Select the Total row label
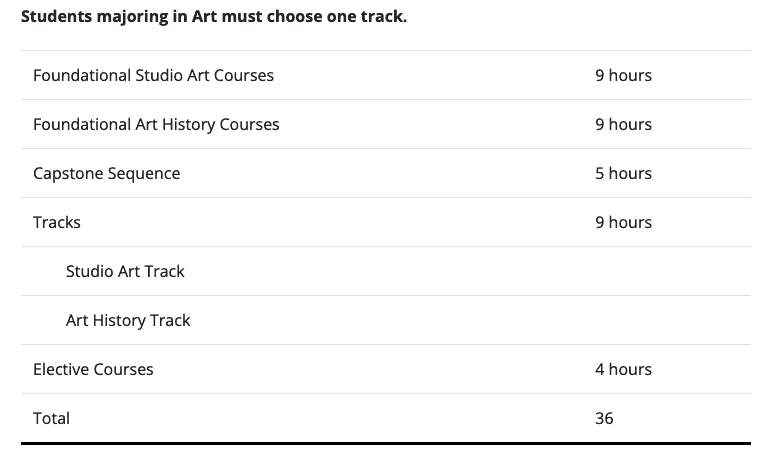This screenshot has height=465, width=761. (51, 418)
